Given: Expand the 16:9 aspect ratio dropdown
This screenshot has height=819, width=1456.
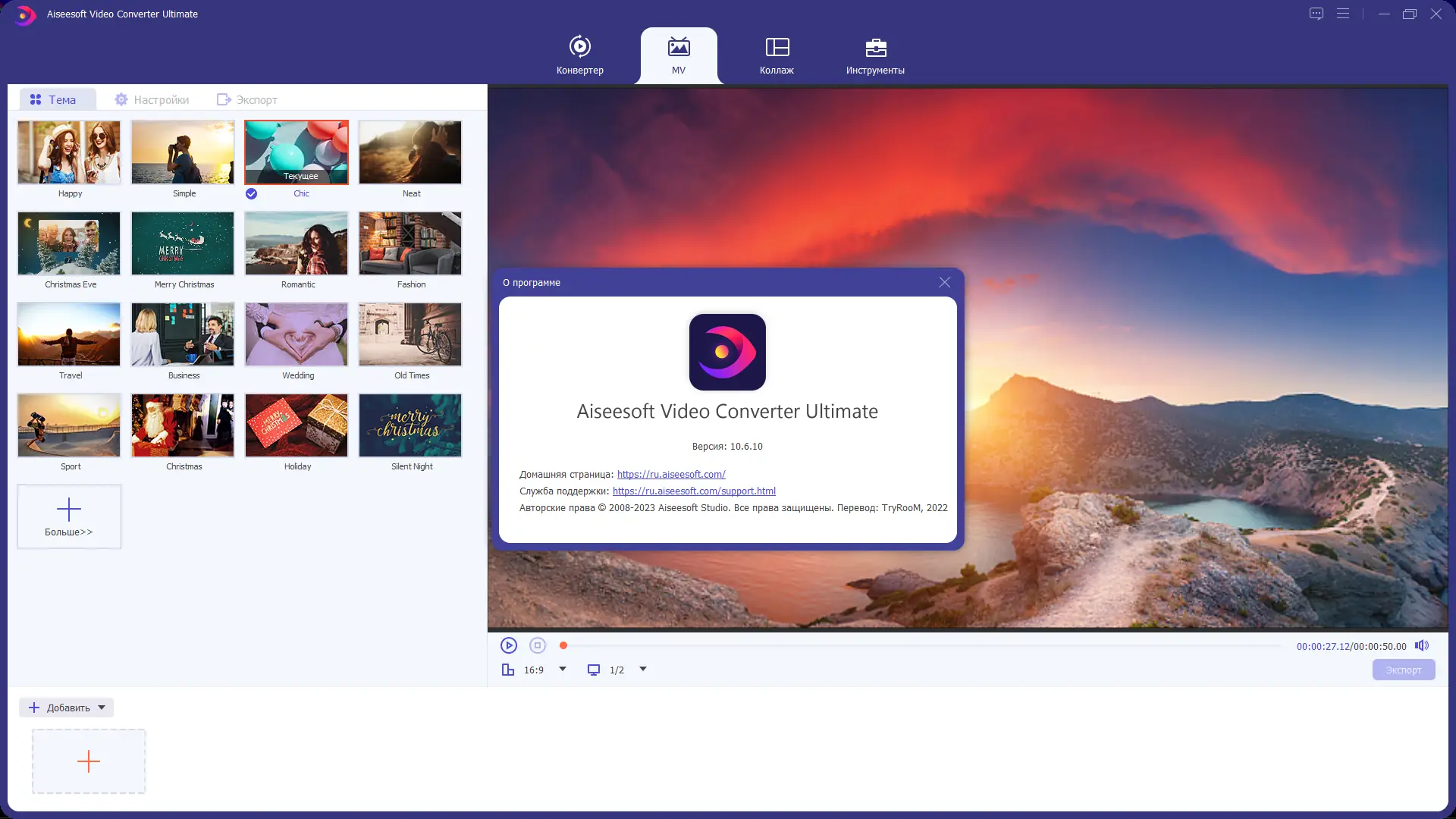Looking at the screenshot, I should click(563, 669).
